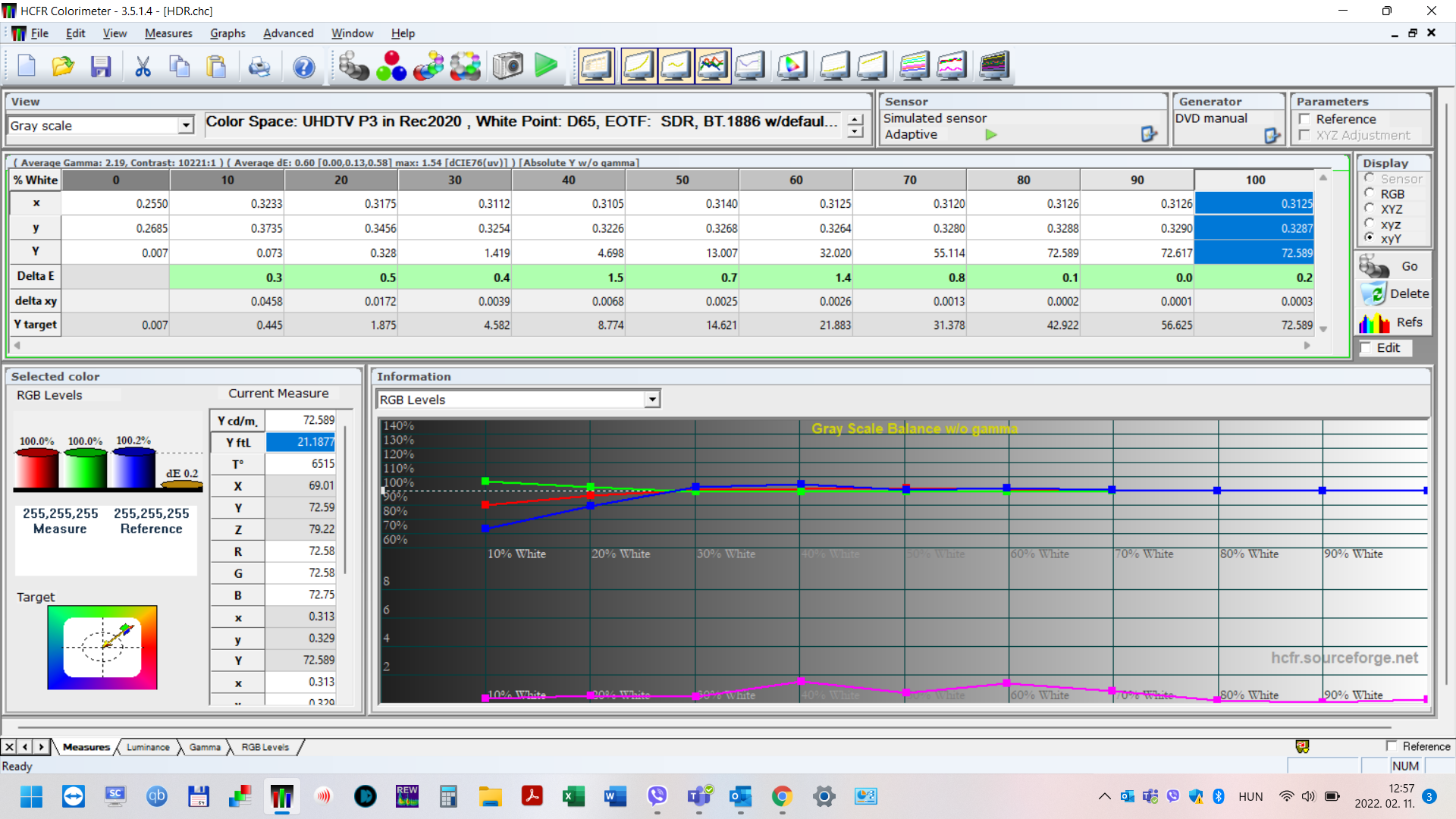Open the Measures menu
This screenshot has width=1456, height=819.
pos(168,33)
